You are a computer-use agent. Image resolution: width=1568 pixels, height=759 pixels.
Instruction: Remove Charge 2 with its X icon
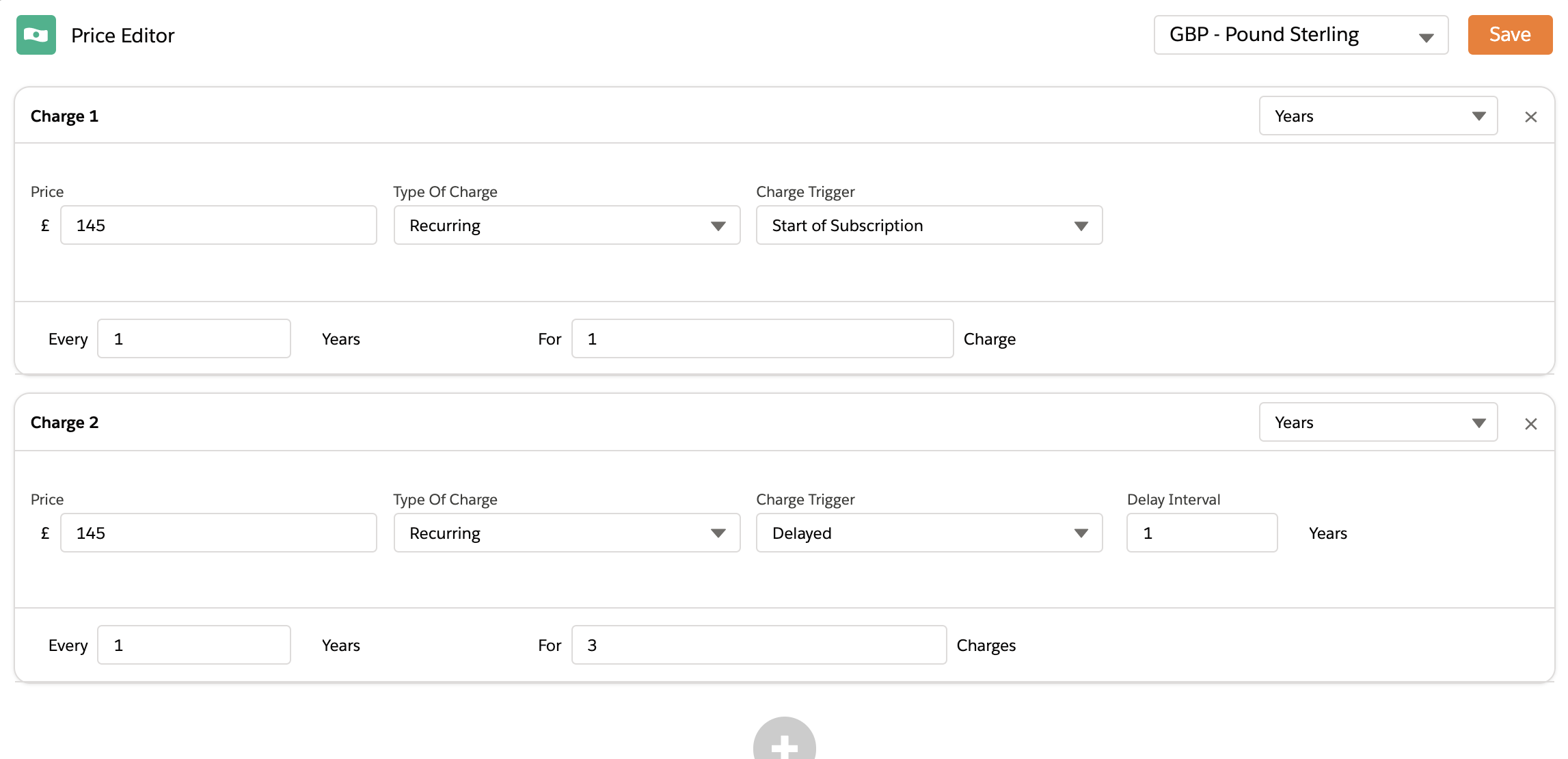click(1531, 424)
